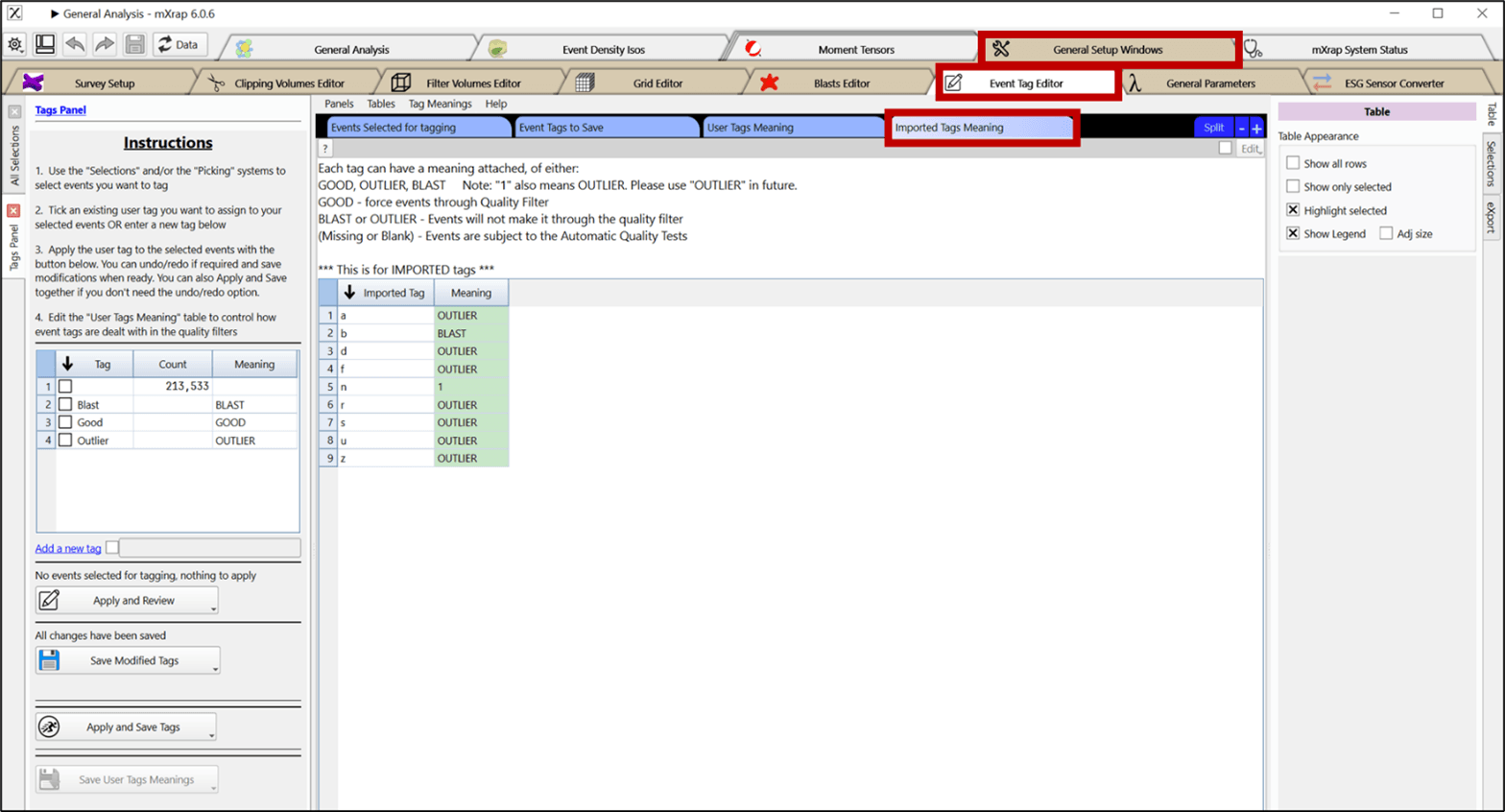The width and height of the screenshot is (1505, 812).
Task: Switch to the Blasts Editor tab
Action: click(x=841, y=84)
